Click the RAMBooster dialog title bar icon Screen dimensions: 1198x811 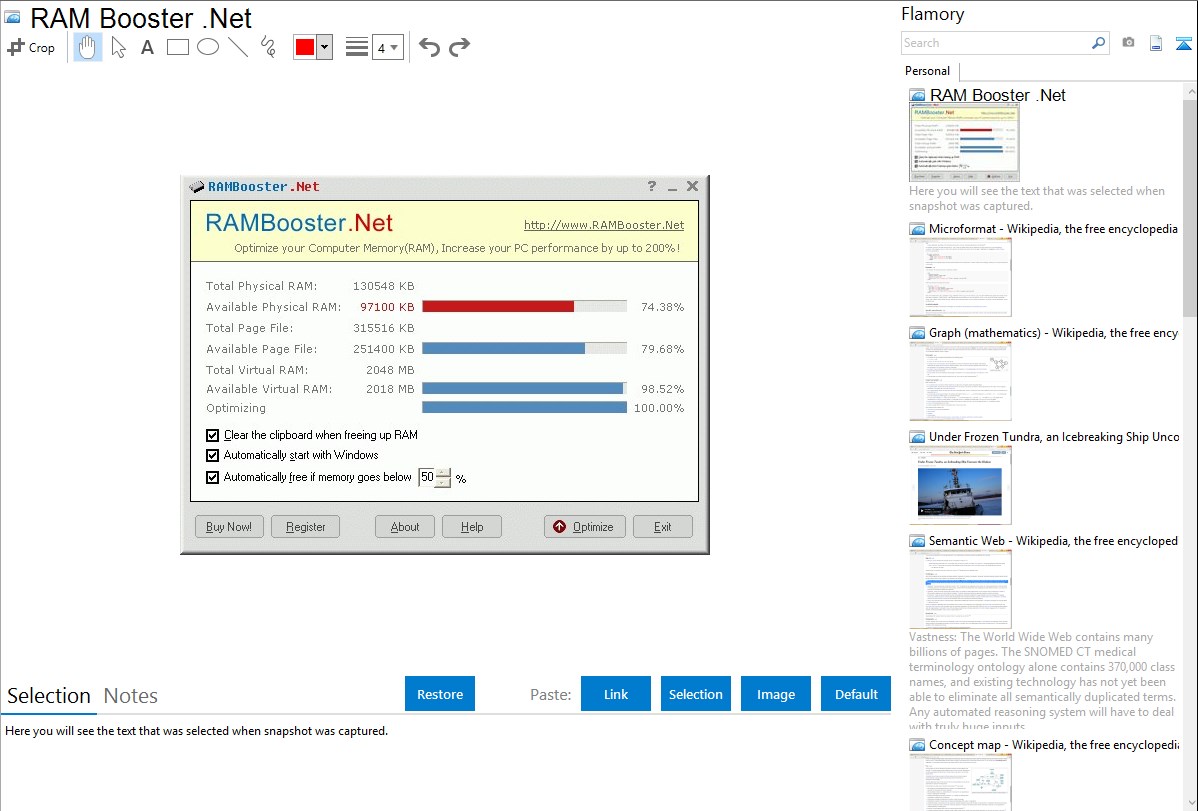pyautogui.click(x=197, y=187)
